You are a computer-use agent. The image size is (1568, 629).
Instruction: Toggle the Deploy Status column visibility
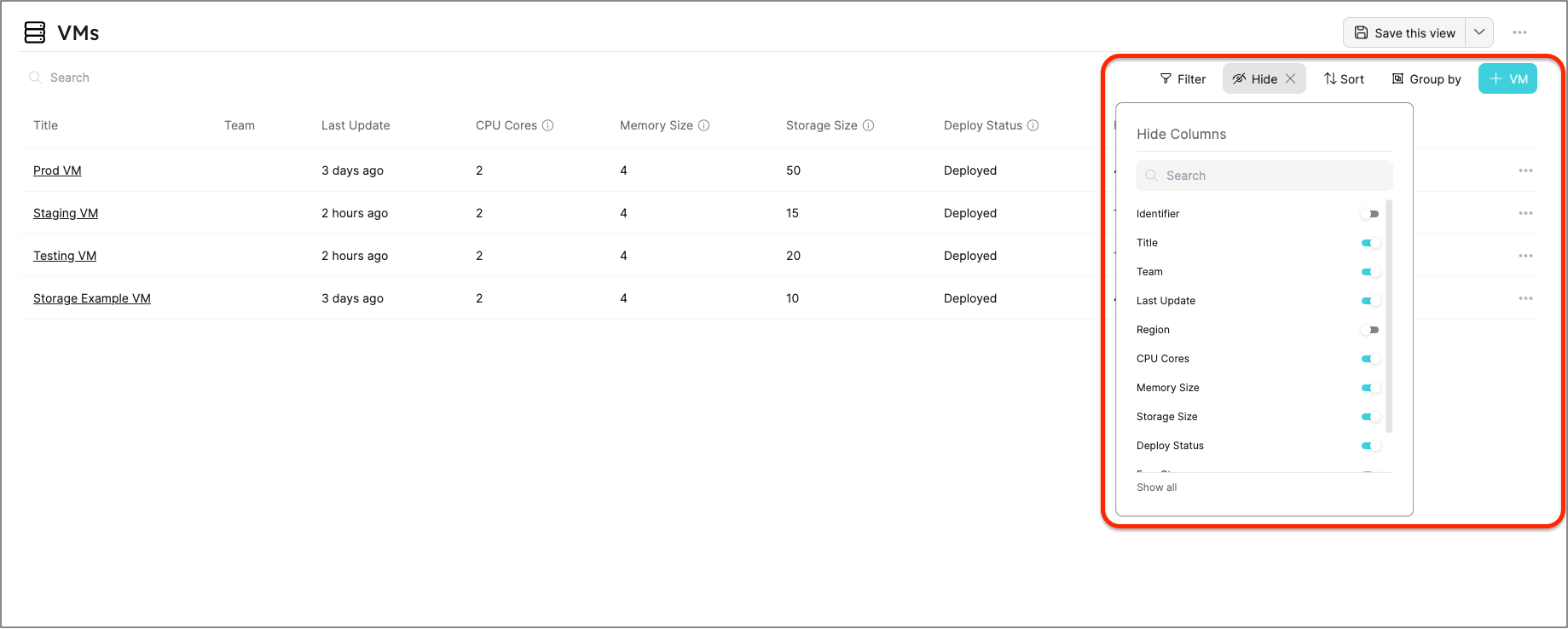coord(1370,446)
